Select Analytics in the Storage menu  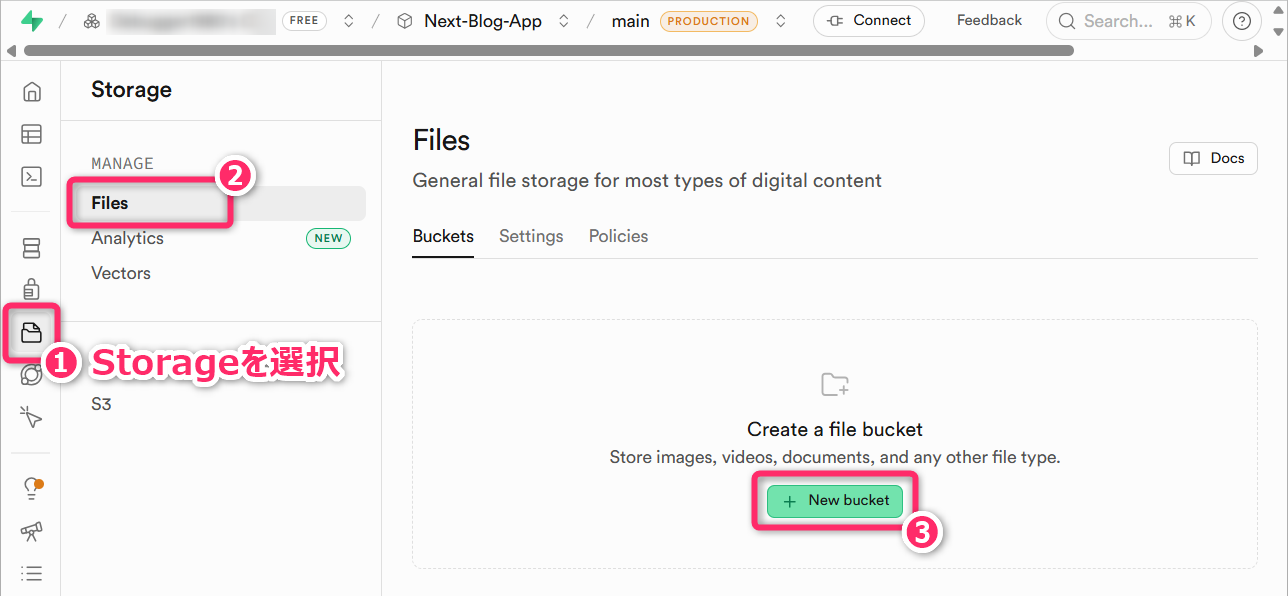click(127, 238)
